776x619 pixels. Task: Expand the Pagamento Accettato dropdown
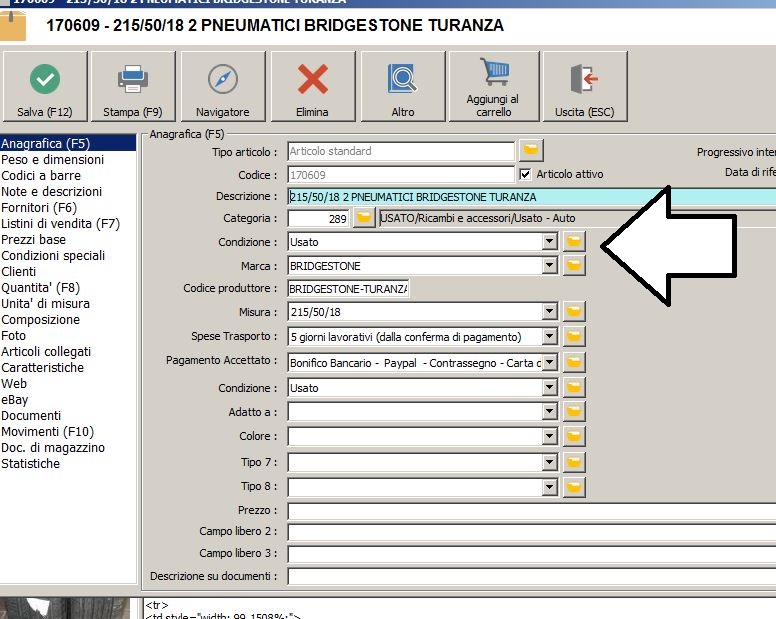pos(549,363)
